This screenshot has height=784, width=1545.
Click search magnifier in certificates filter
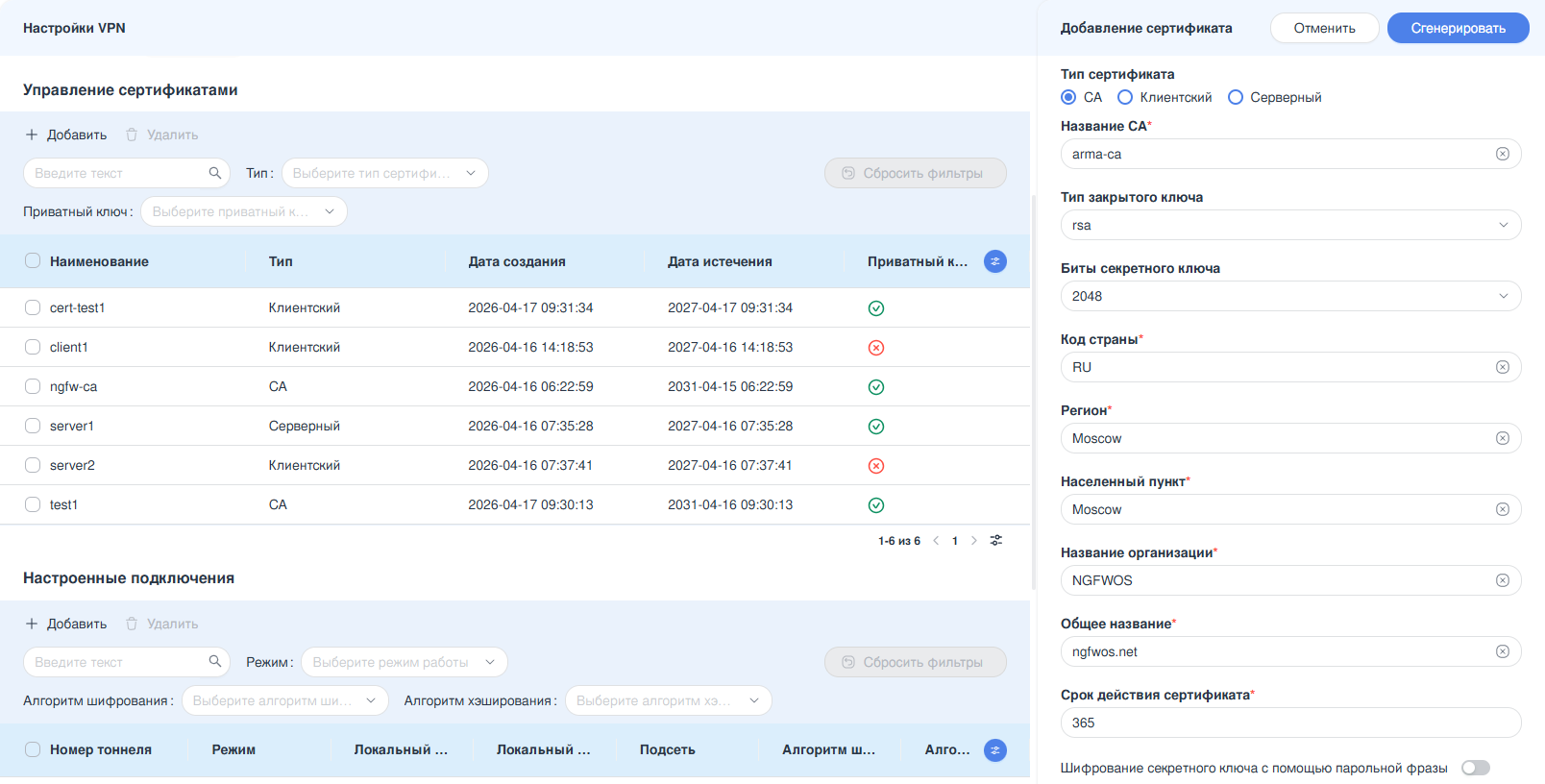[x=215, y=173]
